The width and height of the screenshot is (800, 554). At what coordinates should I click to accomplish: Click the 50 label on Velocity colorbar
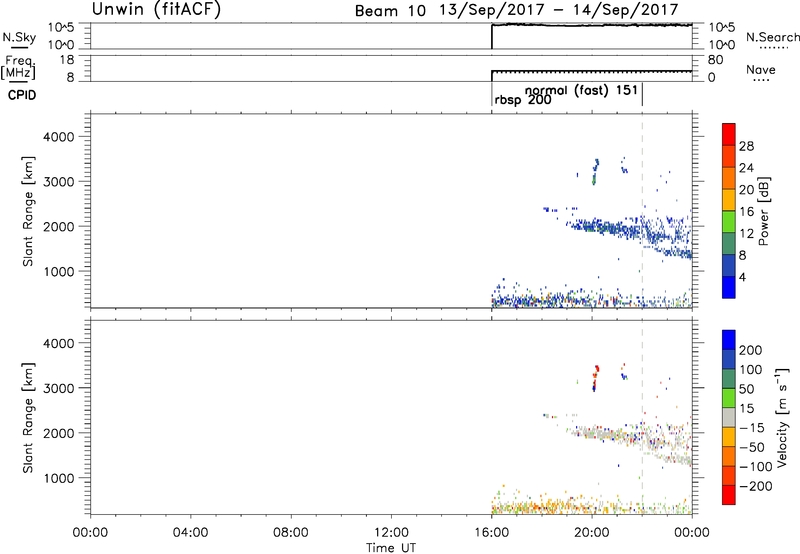click(x=747, y=389)
